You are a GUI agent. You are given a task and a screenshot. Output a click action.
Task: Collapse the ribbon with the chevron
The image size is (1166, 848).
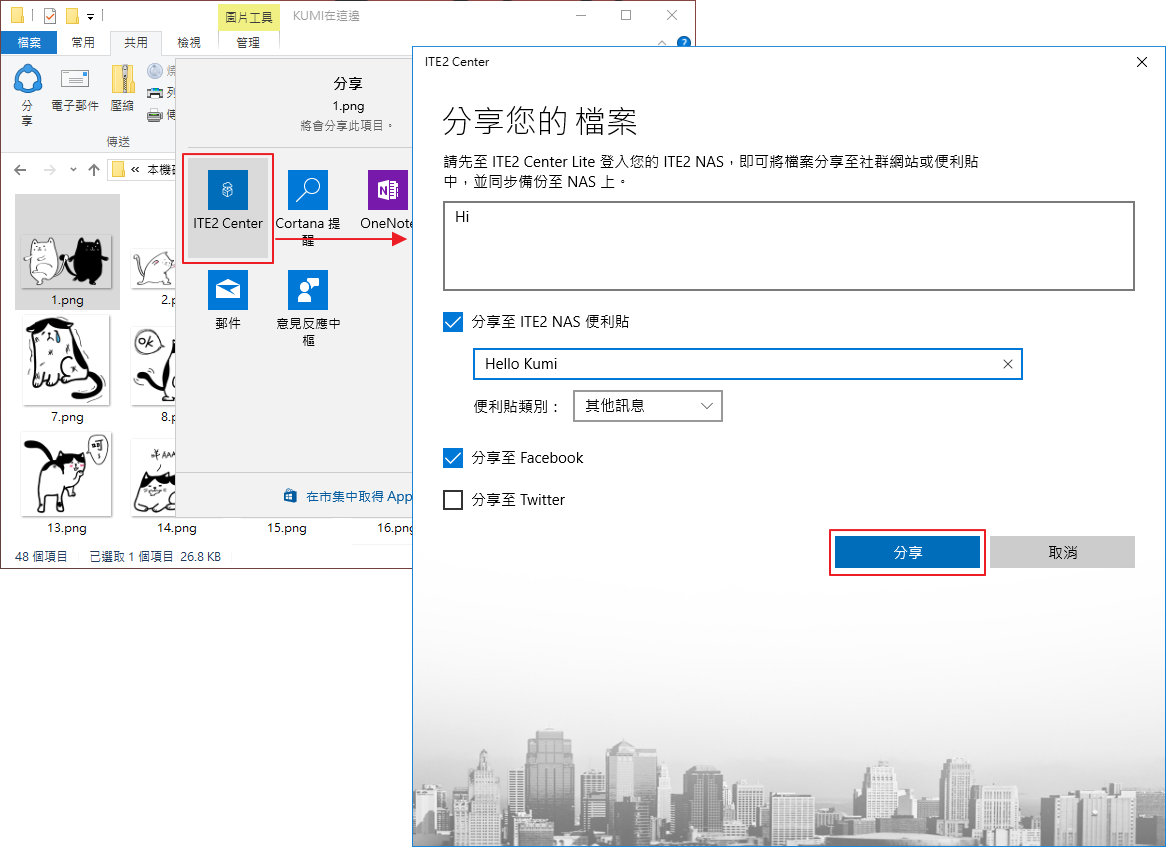click(x=662, y=42)
